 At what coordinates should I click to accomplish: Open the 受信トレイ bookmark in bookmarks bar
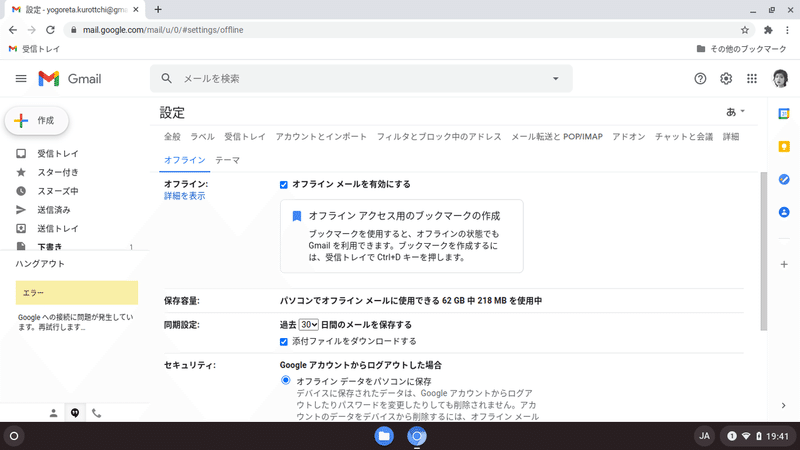point(34,49)
